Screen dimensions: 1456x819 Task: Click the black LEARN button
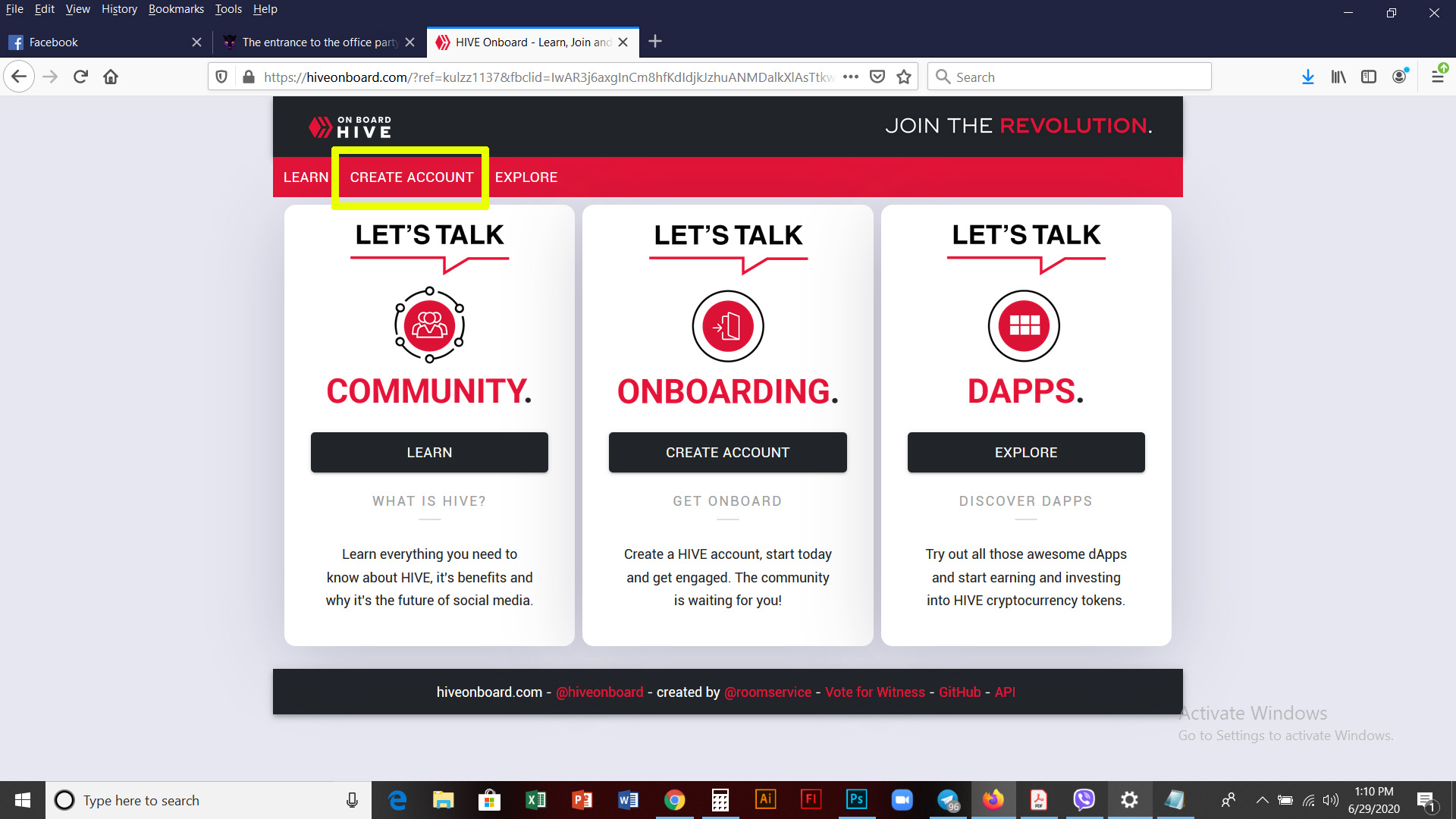click(429, 453)
